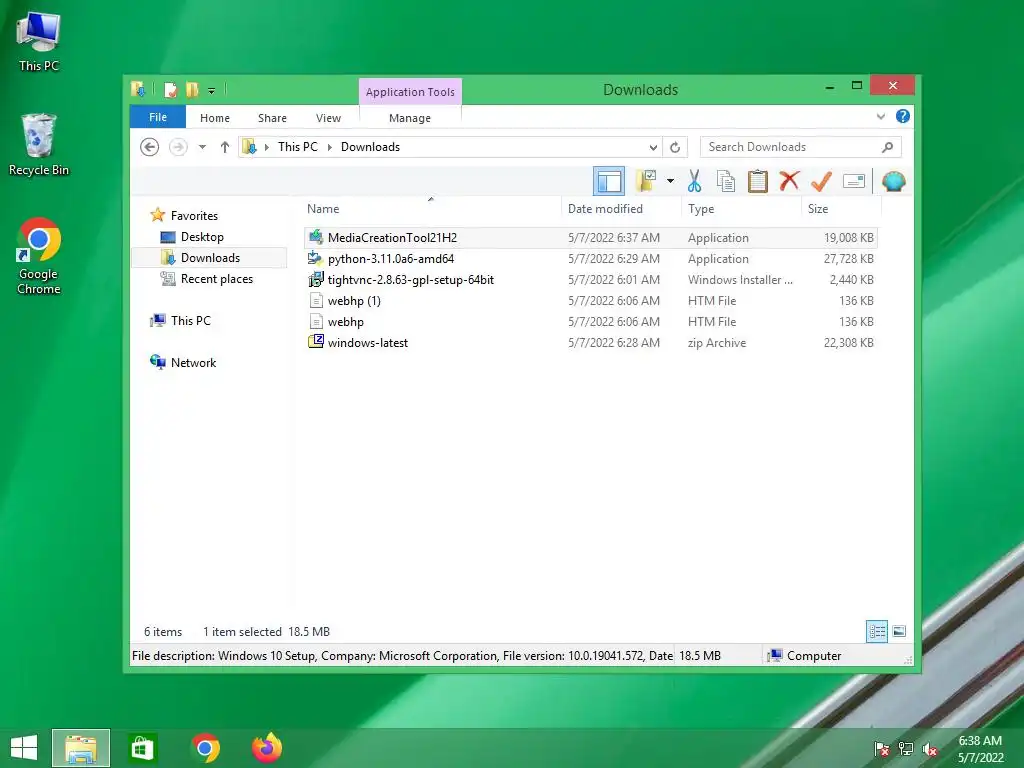Click the python installer file icon
This screenshot has width=1024, height=768.
(315, 258)
